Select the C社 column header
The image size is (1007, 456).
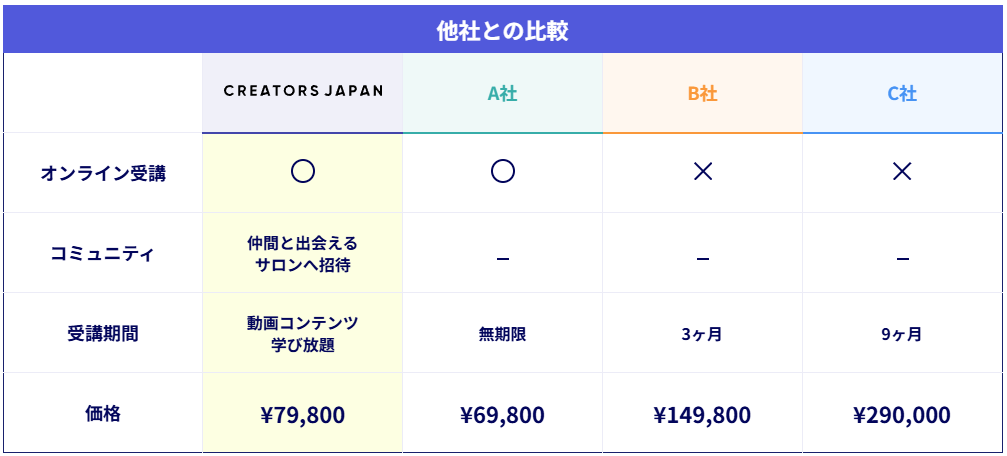click(x=902, y=94)
